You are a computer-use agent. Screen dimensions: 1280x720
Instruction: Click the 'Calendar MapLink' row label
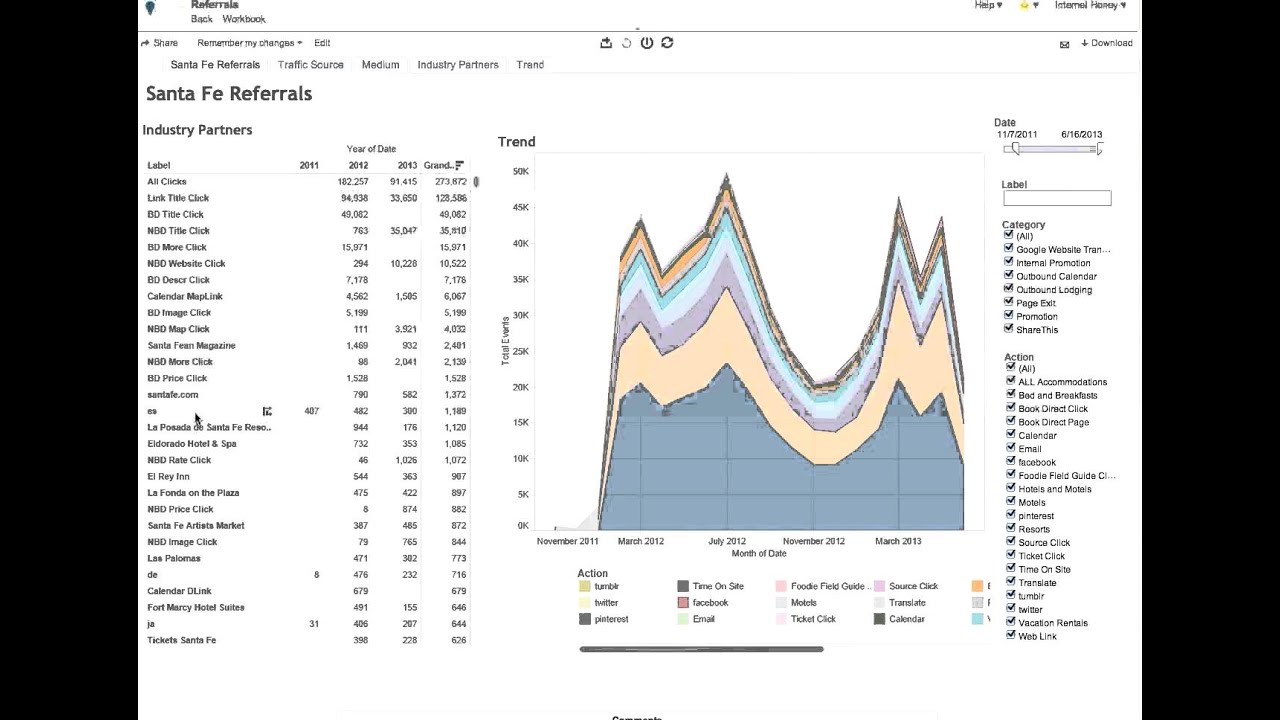pyautogui.click(x=185, y=297)
